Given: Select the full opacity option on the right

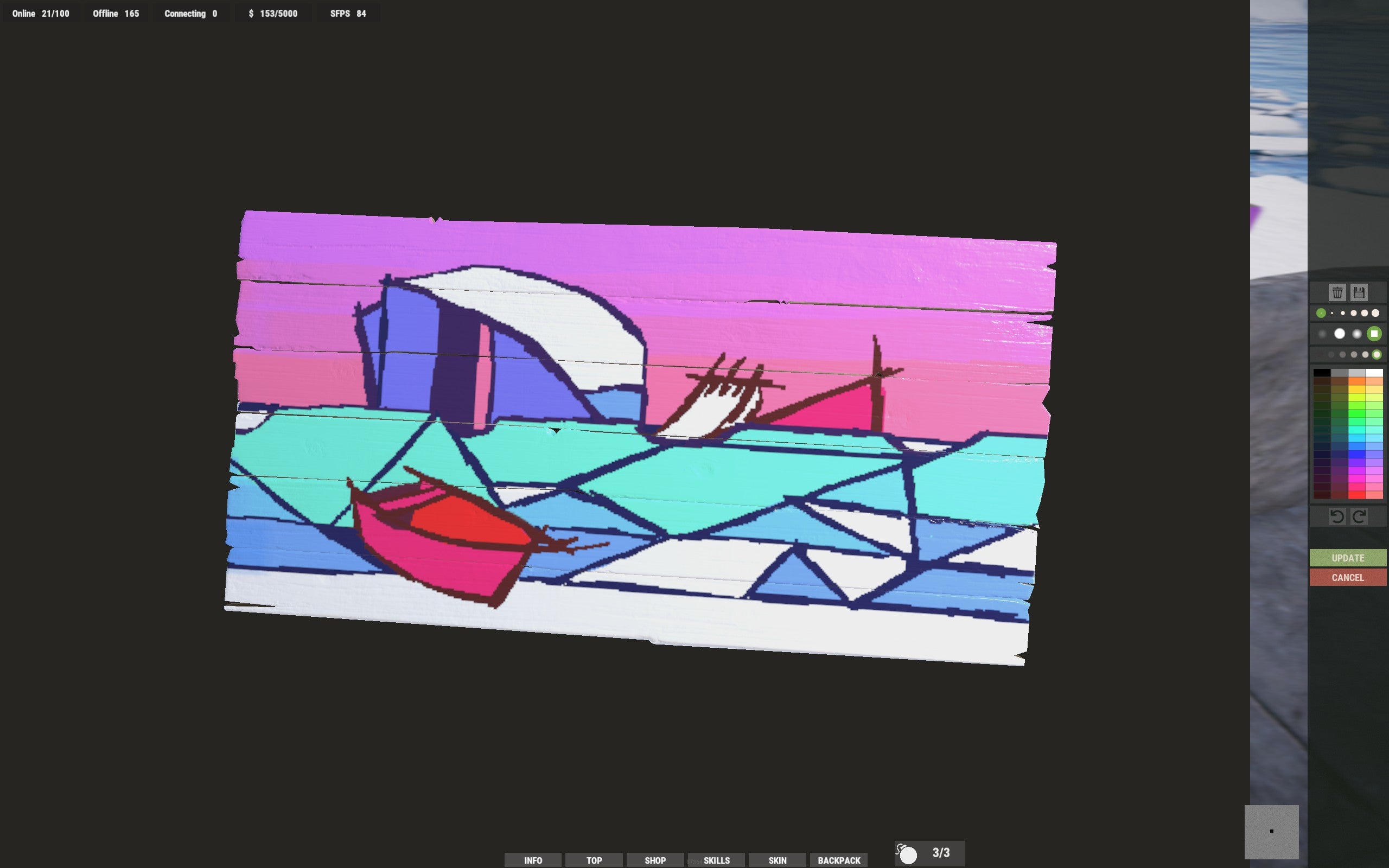Looking at the screenshot, I should point(1377,355).
